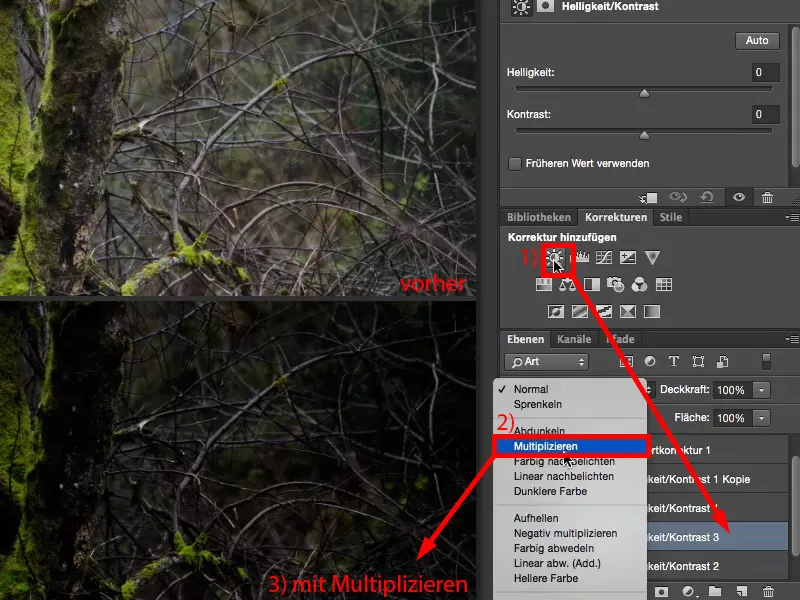Filter layers by adjustment layers icon
This screenshot has width=800, height=600.
click(650, 361)
